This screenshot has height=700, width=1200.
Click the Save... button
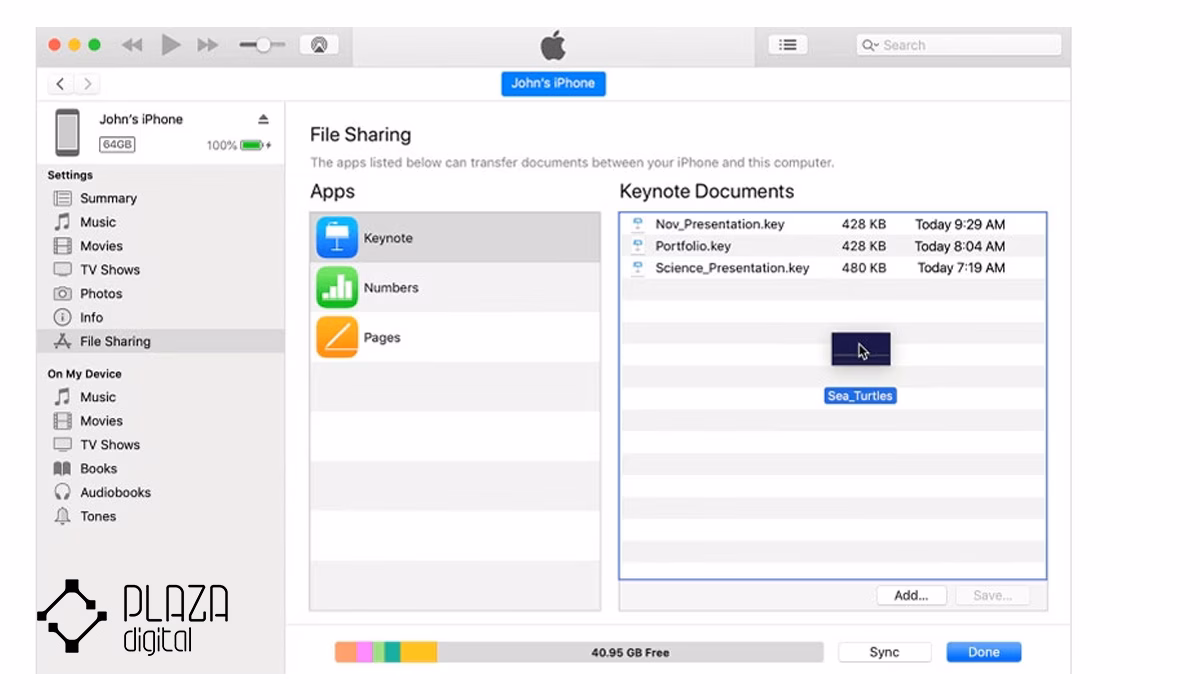(992, 595)
